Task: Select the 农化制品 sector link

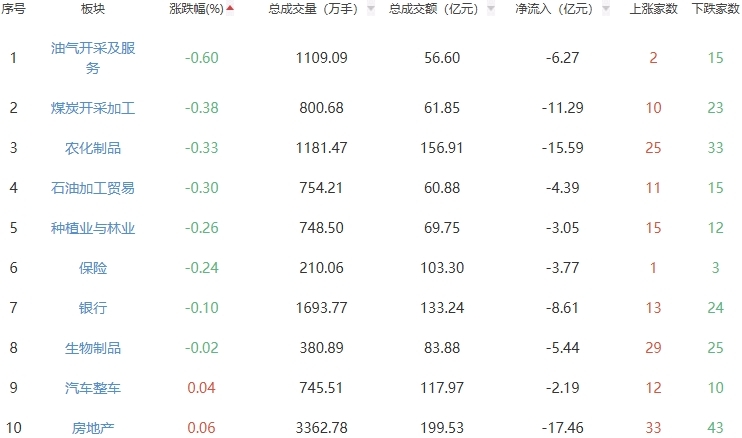Action: (x=93, y=148)
